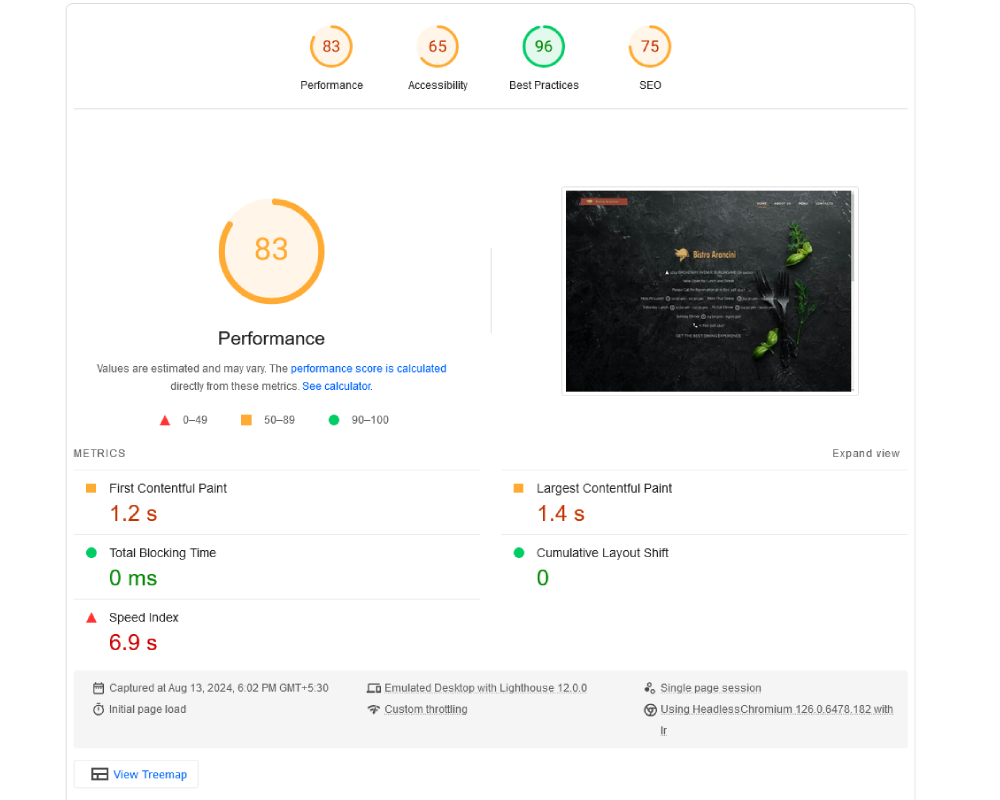
Task: Click the red triangle beside Speed Index
Action: click(x=90, y=617)
